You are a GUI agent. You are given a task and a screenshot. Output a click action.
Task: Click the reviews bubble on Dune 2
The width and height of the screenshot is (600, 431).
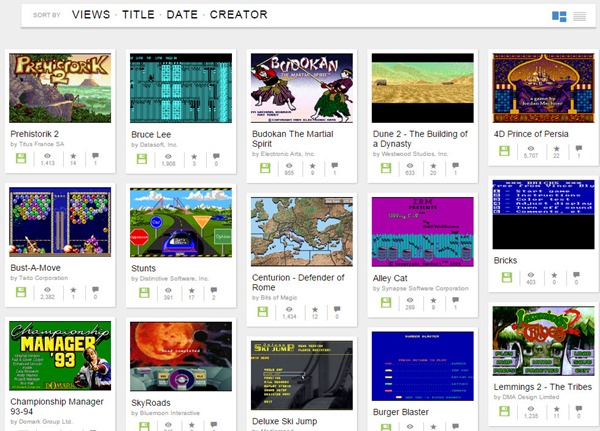pyautogui.click(x=455, y=166)
